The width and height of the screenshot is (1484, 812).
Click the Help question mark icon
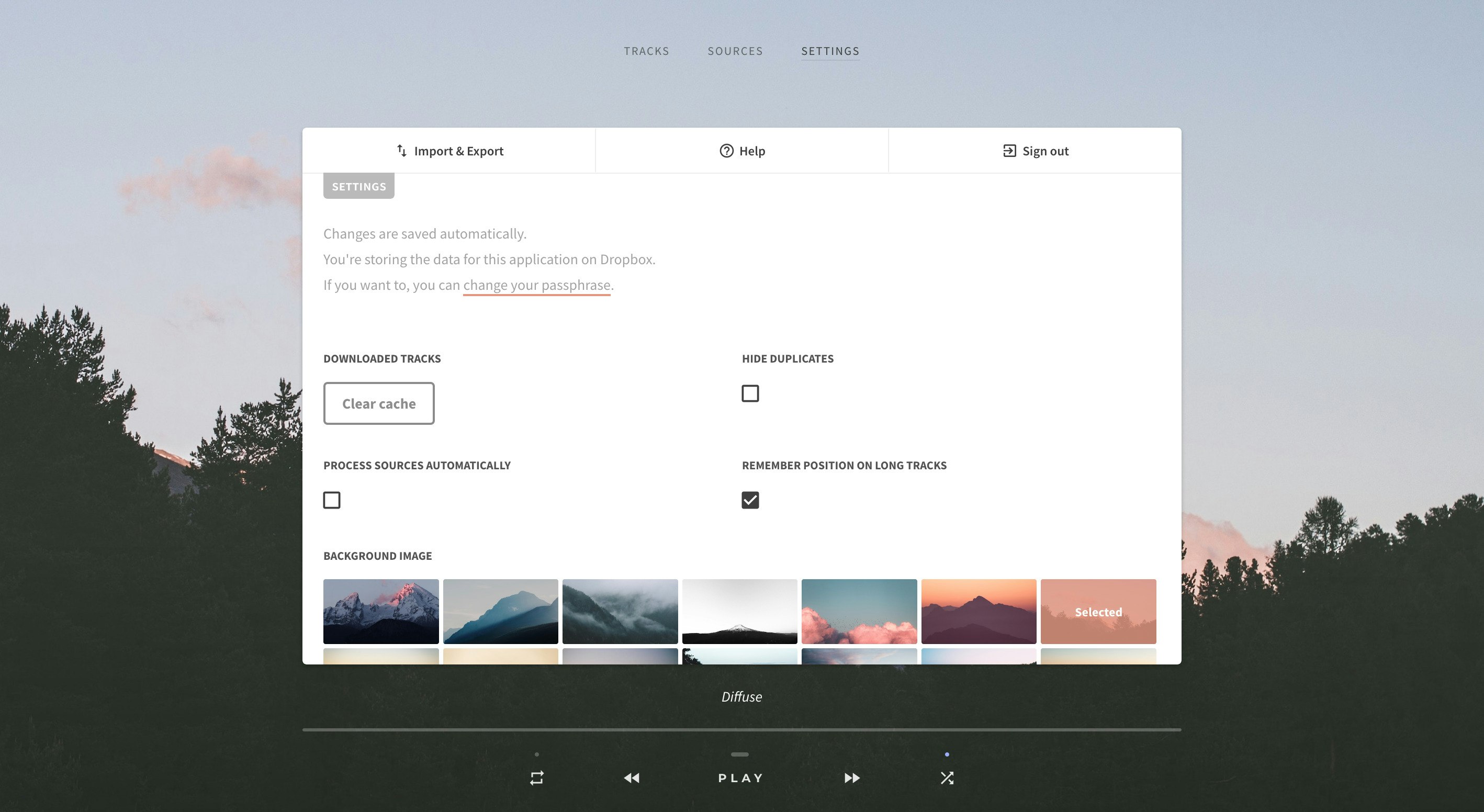[726, 151]
